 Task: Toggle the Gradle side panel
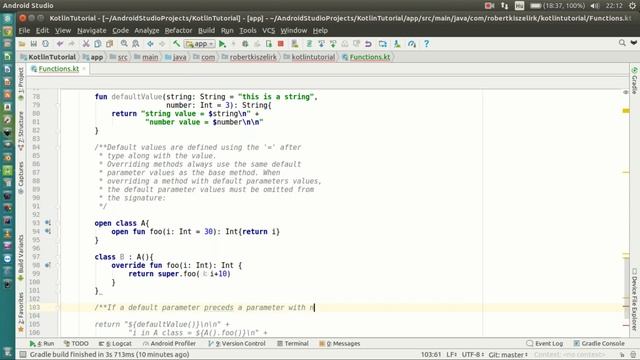[634, 80]
